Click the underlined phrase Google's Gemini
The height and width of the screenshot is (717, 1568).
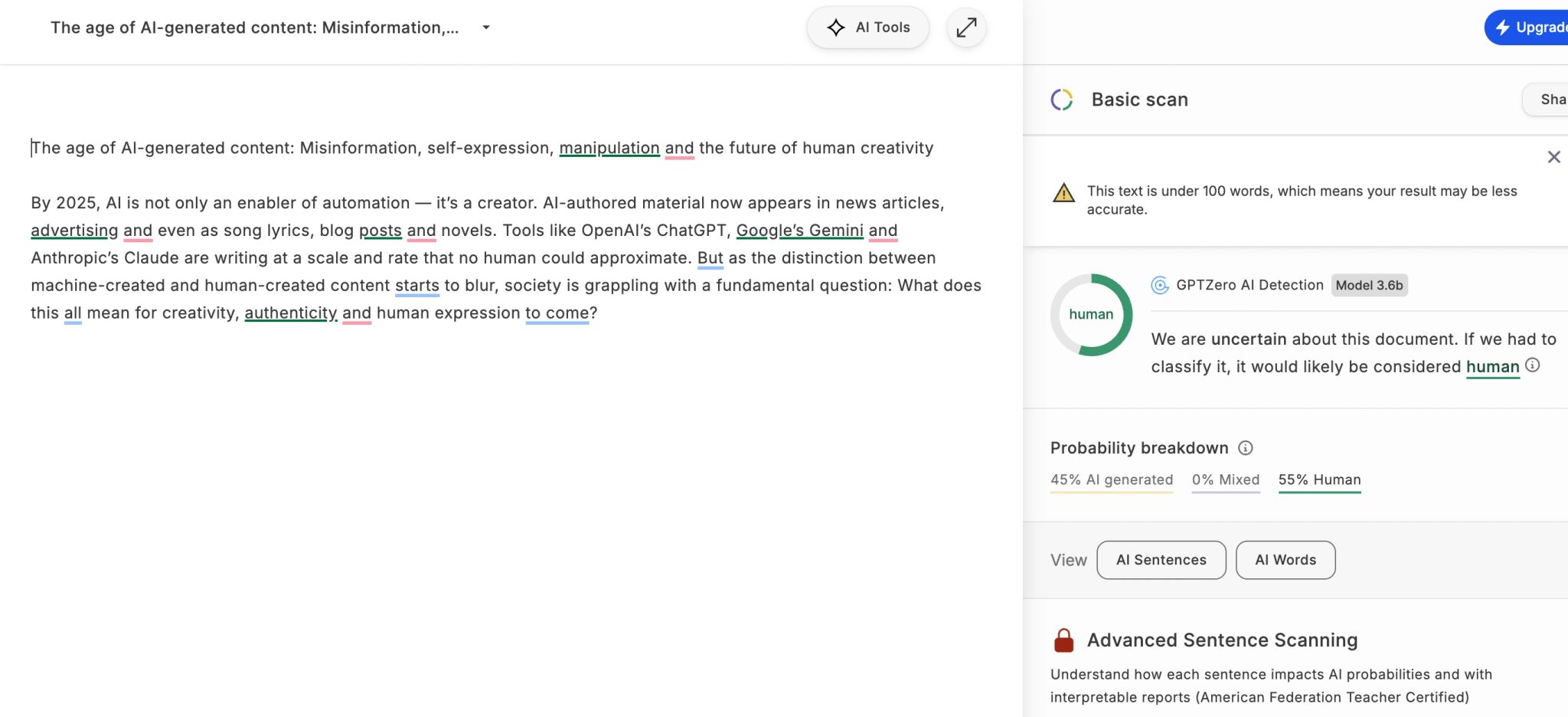(x=799, y=231)
